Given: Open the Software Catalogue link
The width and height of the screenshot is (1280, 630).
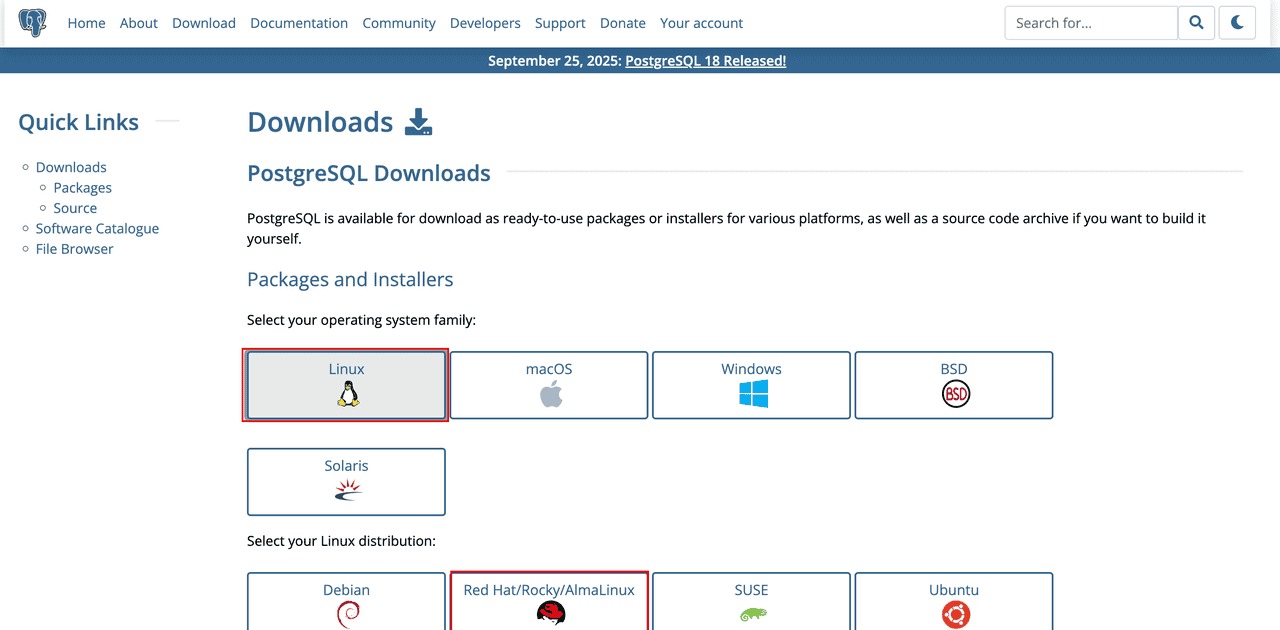Looking at the screenshot, I should 97,228.
